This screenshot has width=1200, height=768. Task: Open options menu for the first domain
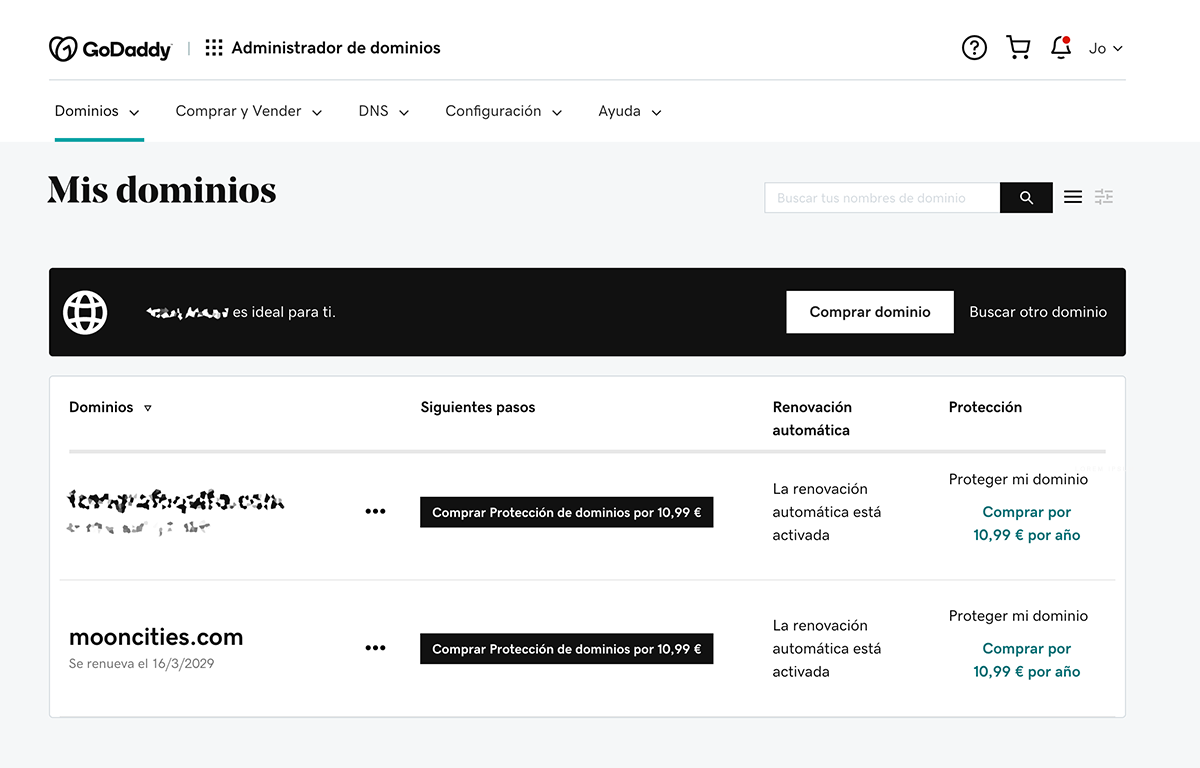pos(375,511)
